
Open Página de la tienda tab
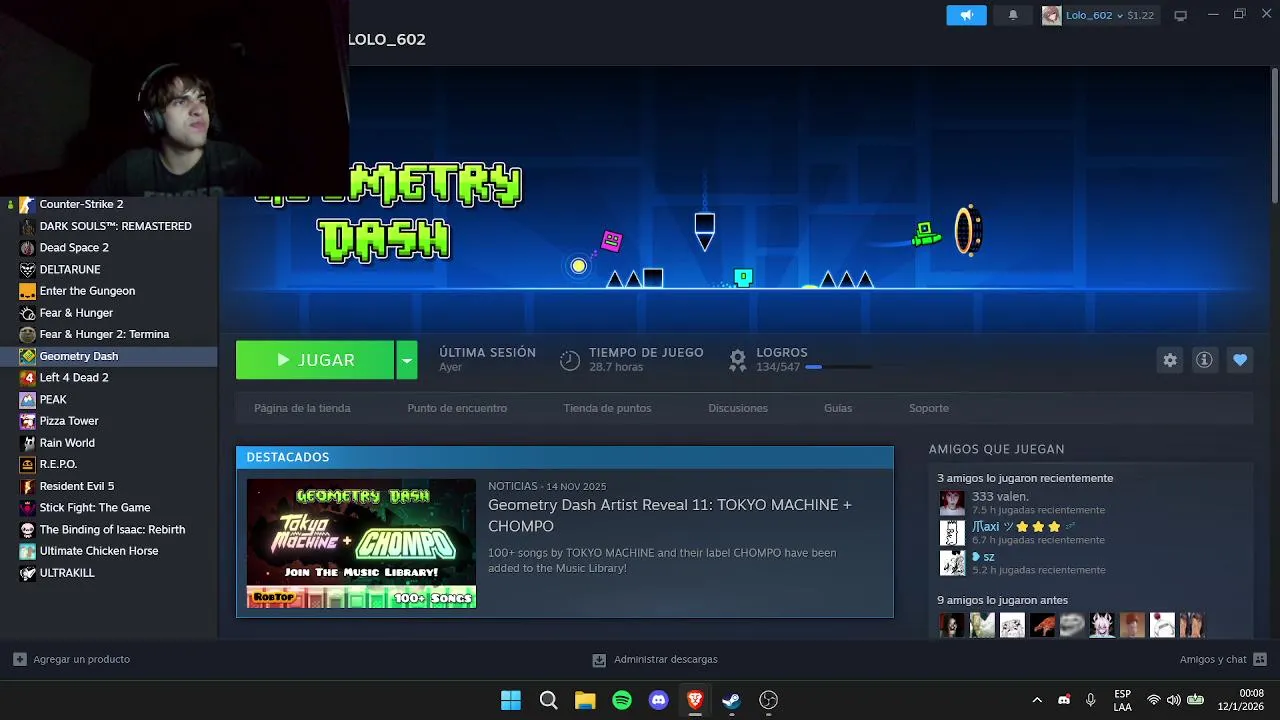[x=302, y=408]
